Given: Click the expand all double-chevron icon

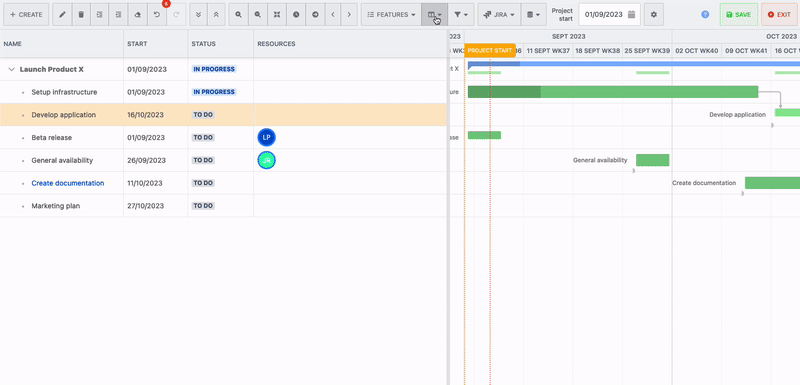Looking at the screenshot, I should (198, 15).
